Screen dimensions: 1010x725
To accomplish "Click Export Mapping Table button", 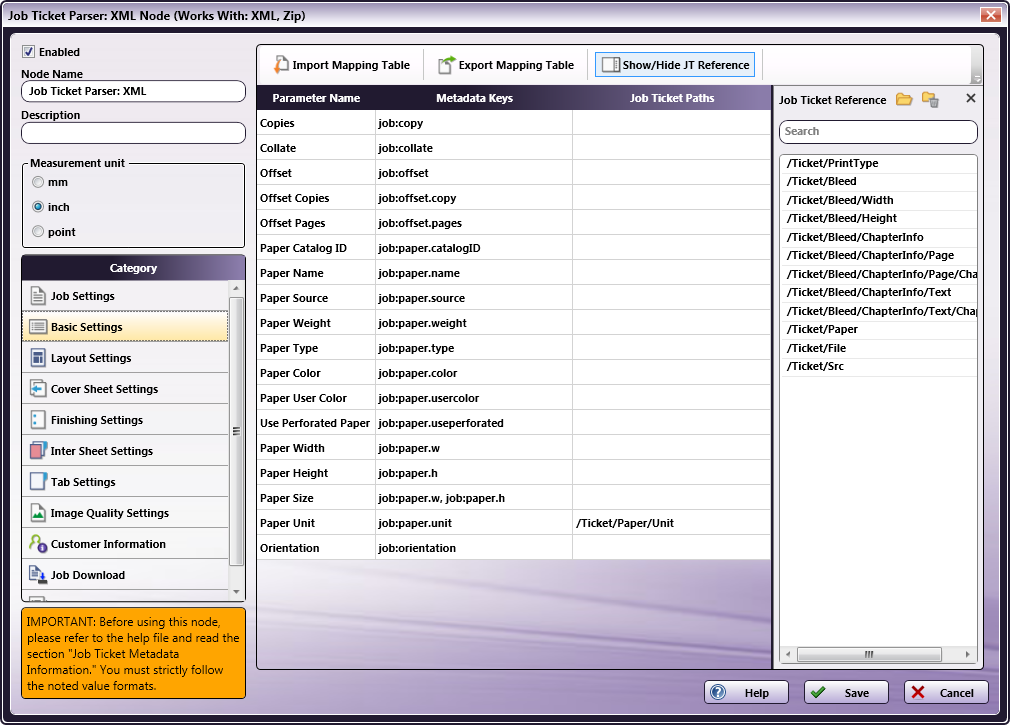I will click(506, 65).
